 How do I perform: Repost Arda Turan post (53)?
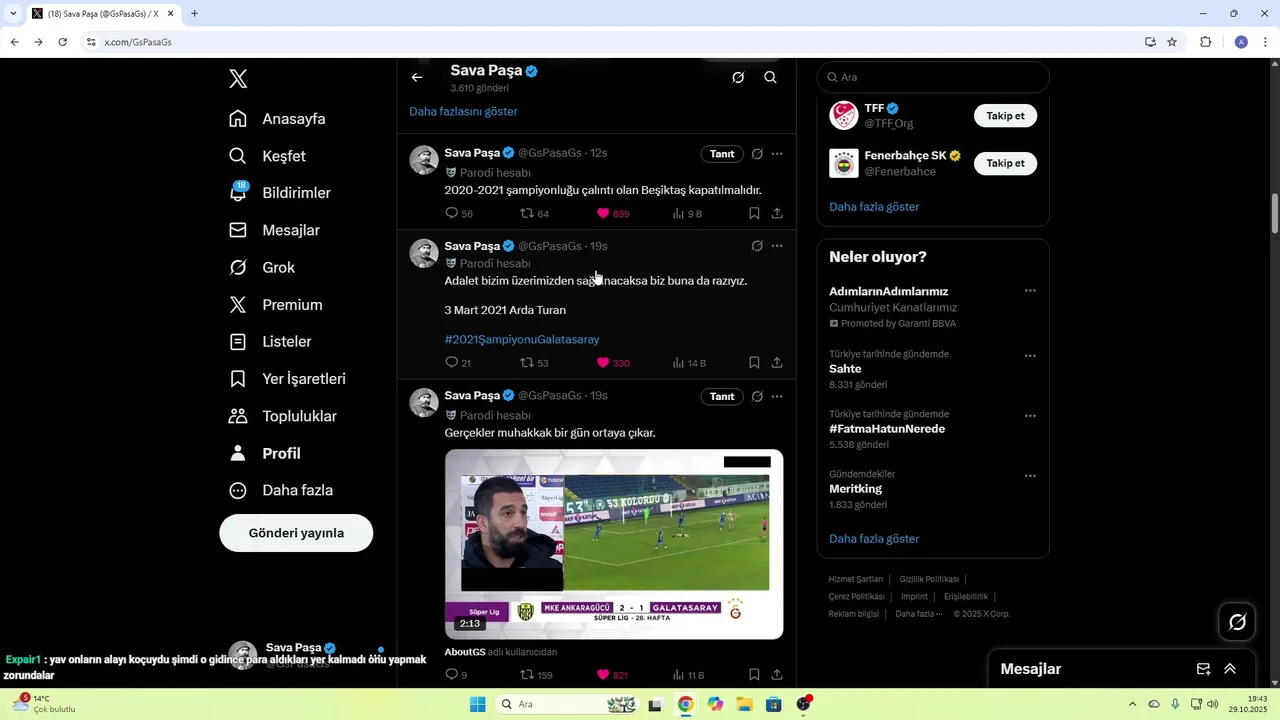point(535,363)
